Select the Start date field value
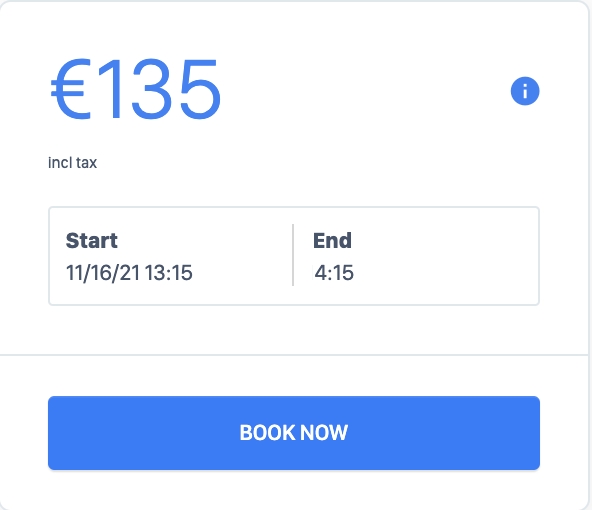 [129, 273]
